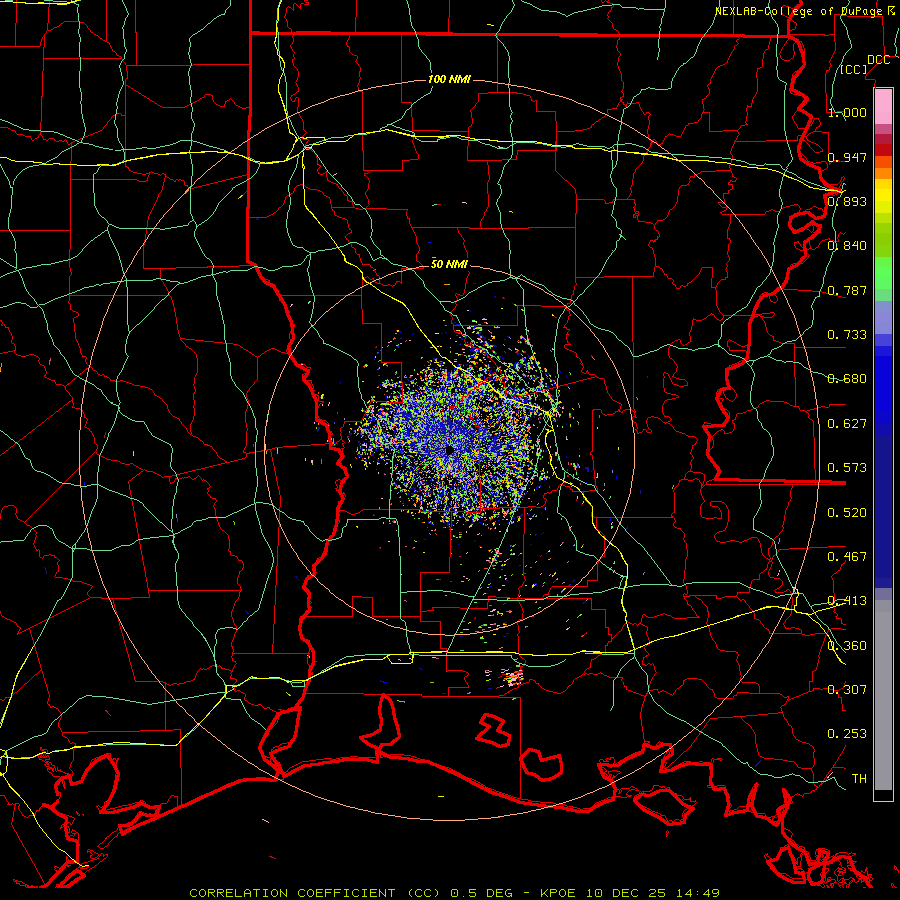Click the 100 NMI range ring label
Viewport: 900px width, 900px height.
click(449, 79)
